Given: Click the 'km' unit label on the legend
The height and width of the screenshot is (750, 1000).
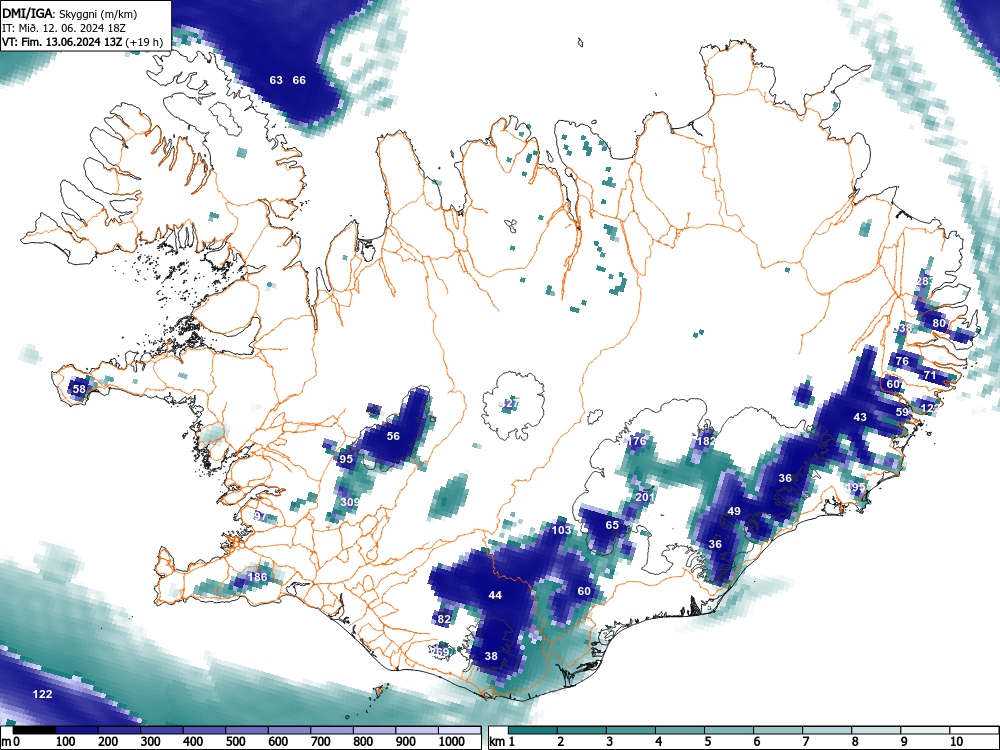Looking at the screenshot, I should [x=497, y=742].
